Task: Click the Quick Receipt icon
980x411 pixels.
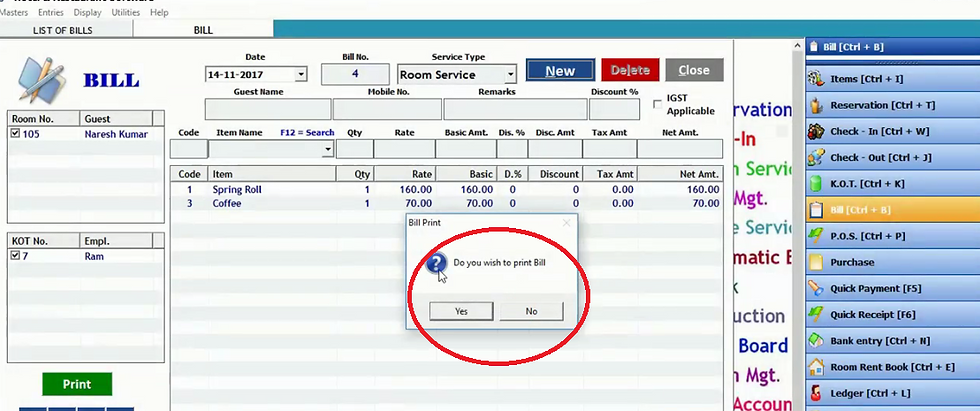Action: tap(816, 315)
